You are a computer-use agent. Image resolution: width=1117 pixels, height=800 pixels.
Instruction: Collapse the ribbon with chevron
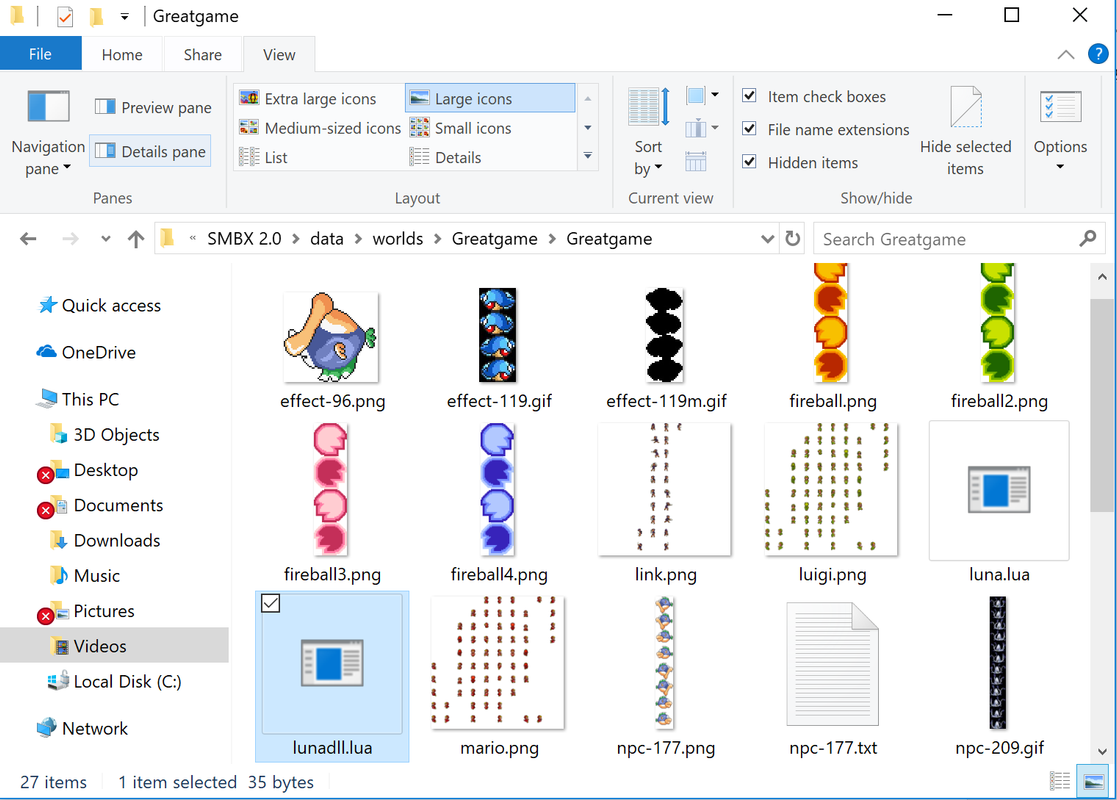coord(1066,54)
